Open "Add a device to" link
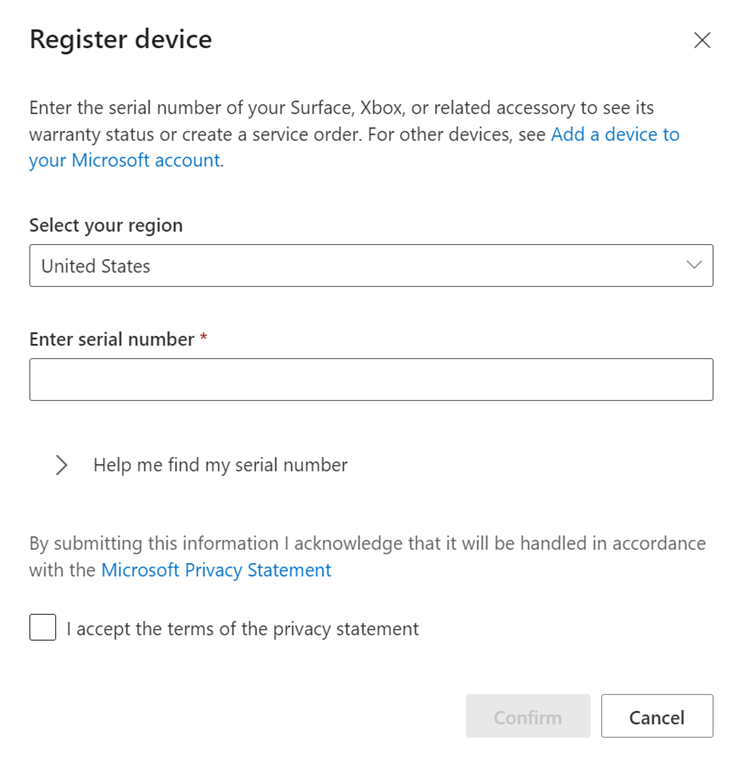Screen dimensions: 742x768 pyautogui.click(x=615, y=134)
